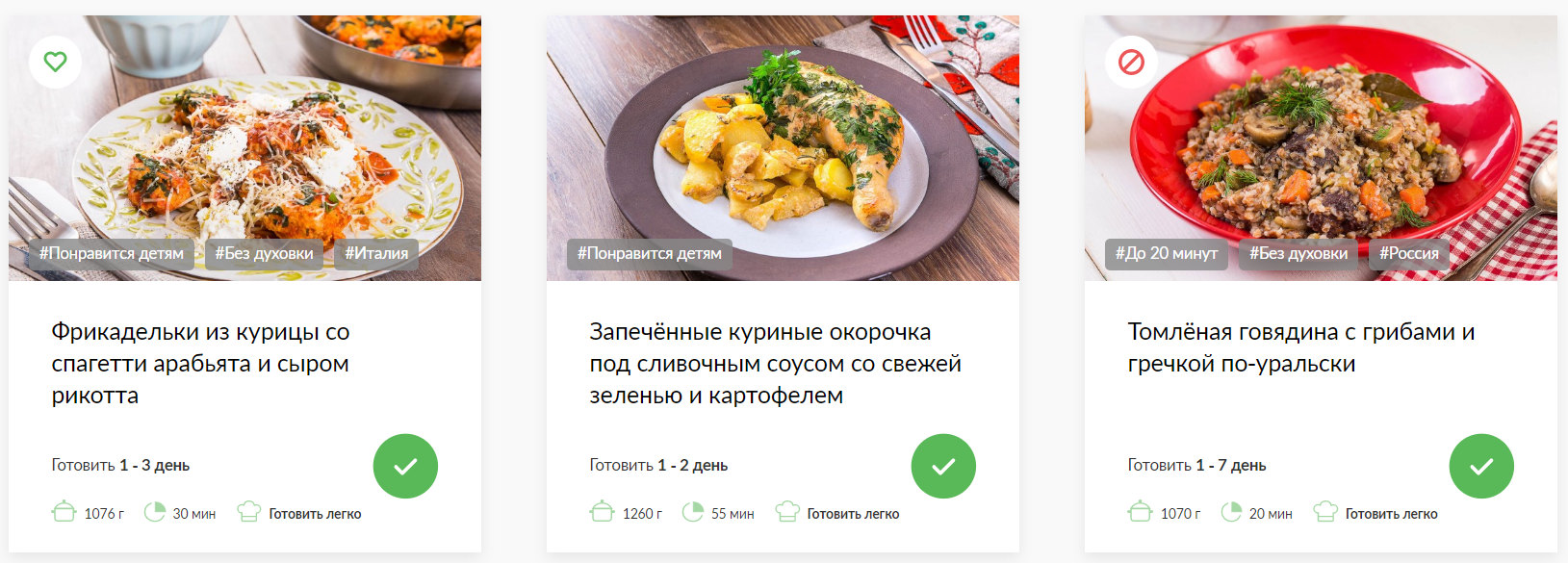Toggle green checkmark on stewed beef card

[x=1481, y=466]
